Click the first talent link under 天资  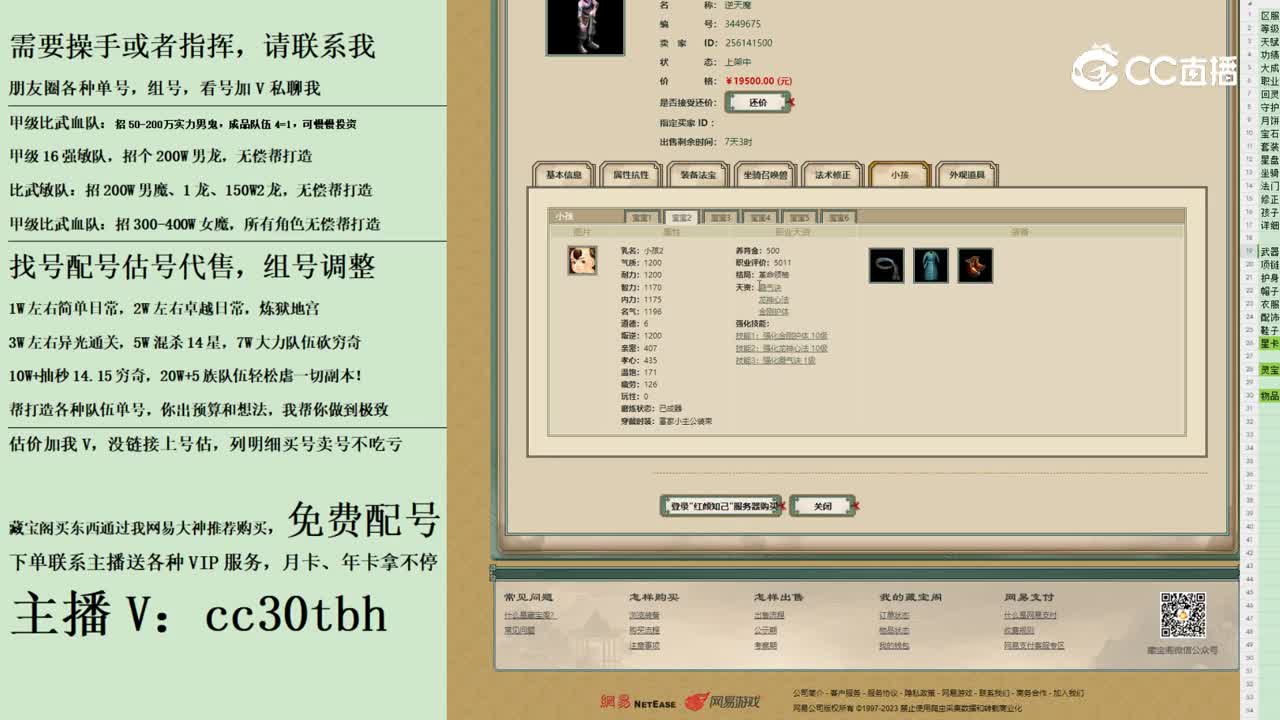(768, 287)
